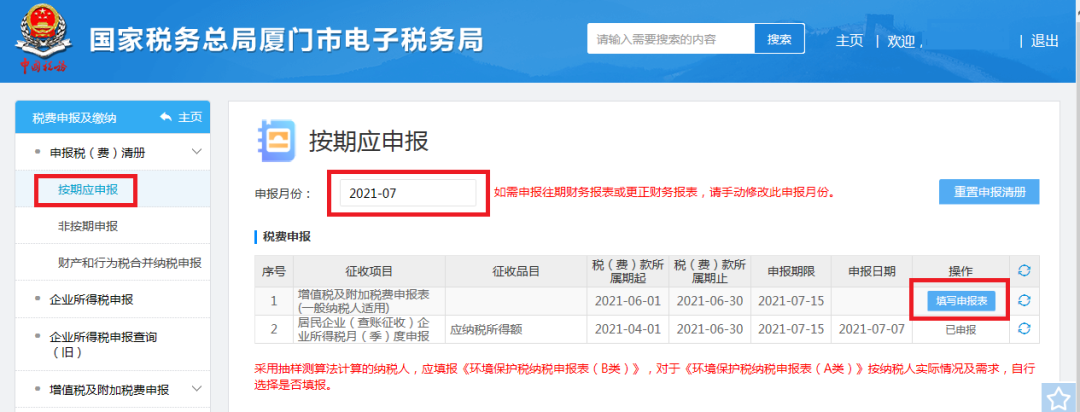This screenshot has height=412, width=1080.
Task: Click the 欢迎 text in header
Action: coord(901,41)
